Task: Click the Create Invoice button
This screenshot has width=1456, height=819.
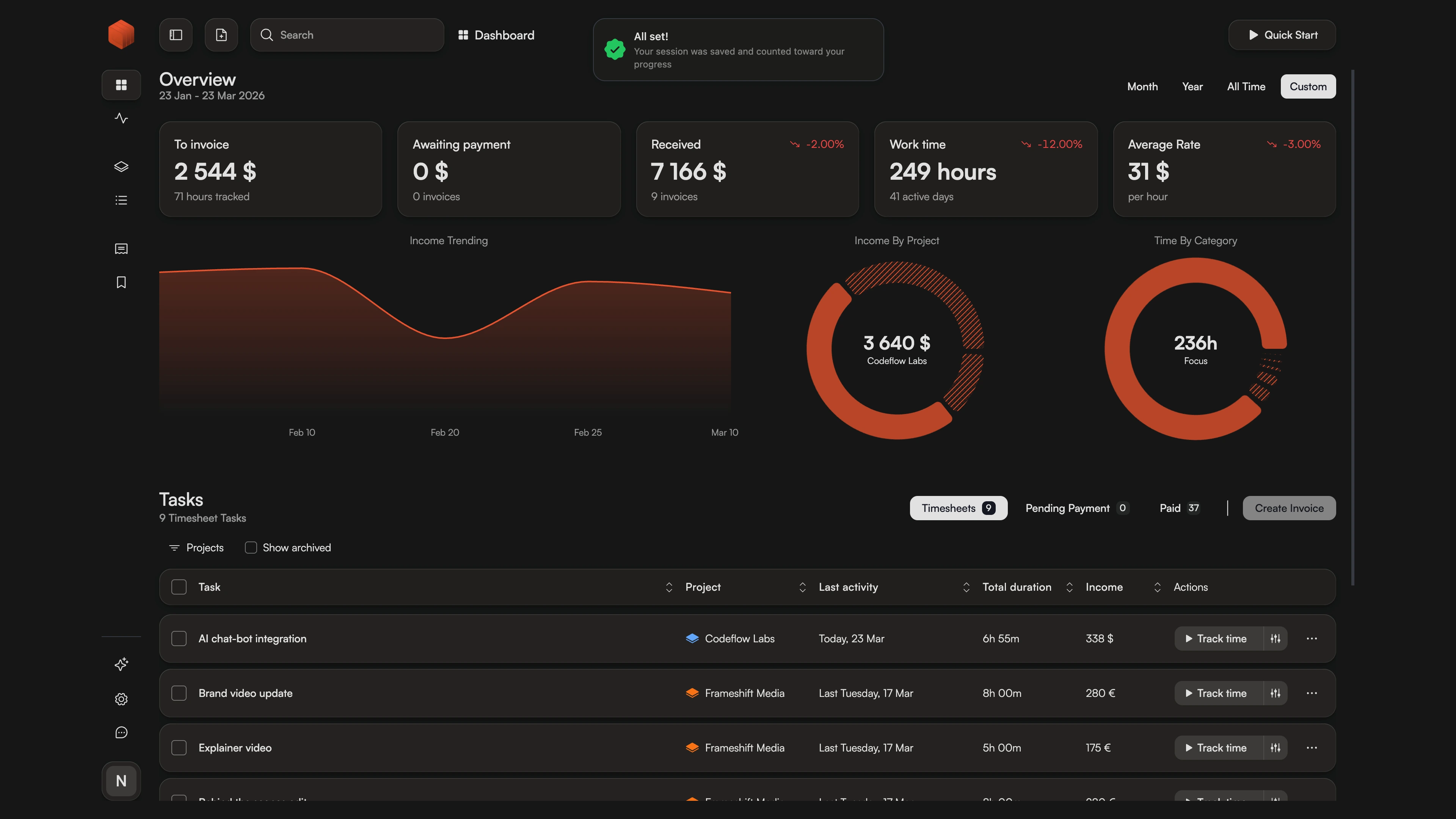Action: [x=1289, y=508]
